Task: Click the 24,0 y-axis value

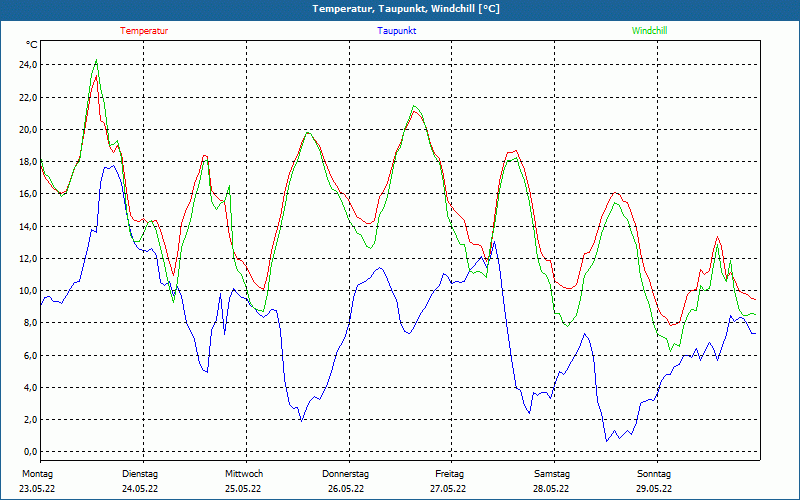Action: 28,65
